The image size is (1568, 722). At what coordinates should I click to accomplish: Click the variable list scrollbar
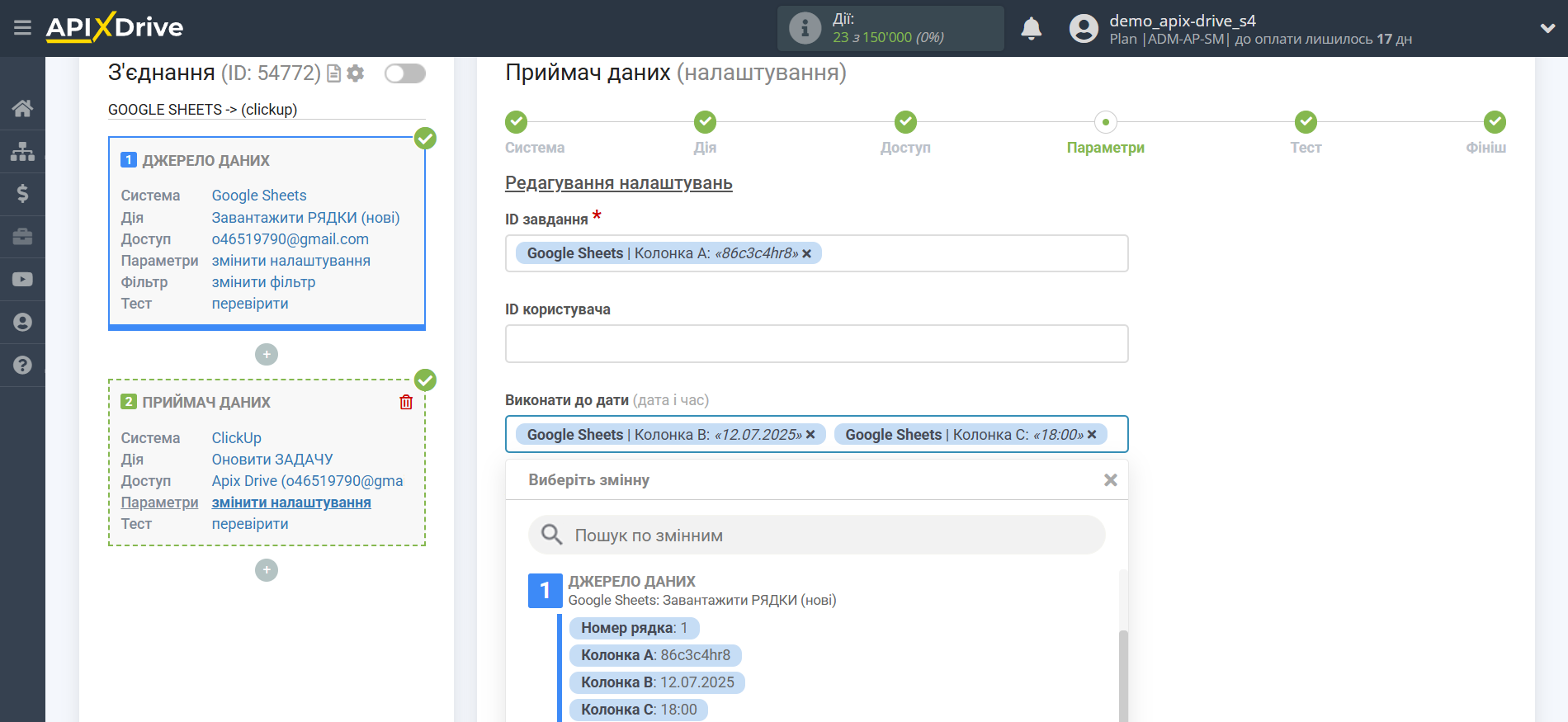point(1122,675)
